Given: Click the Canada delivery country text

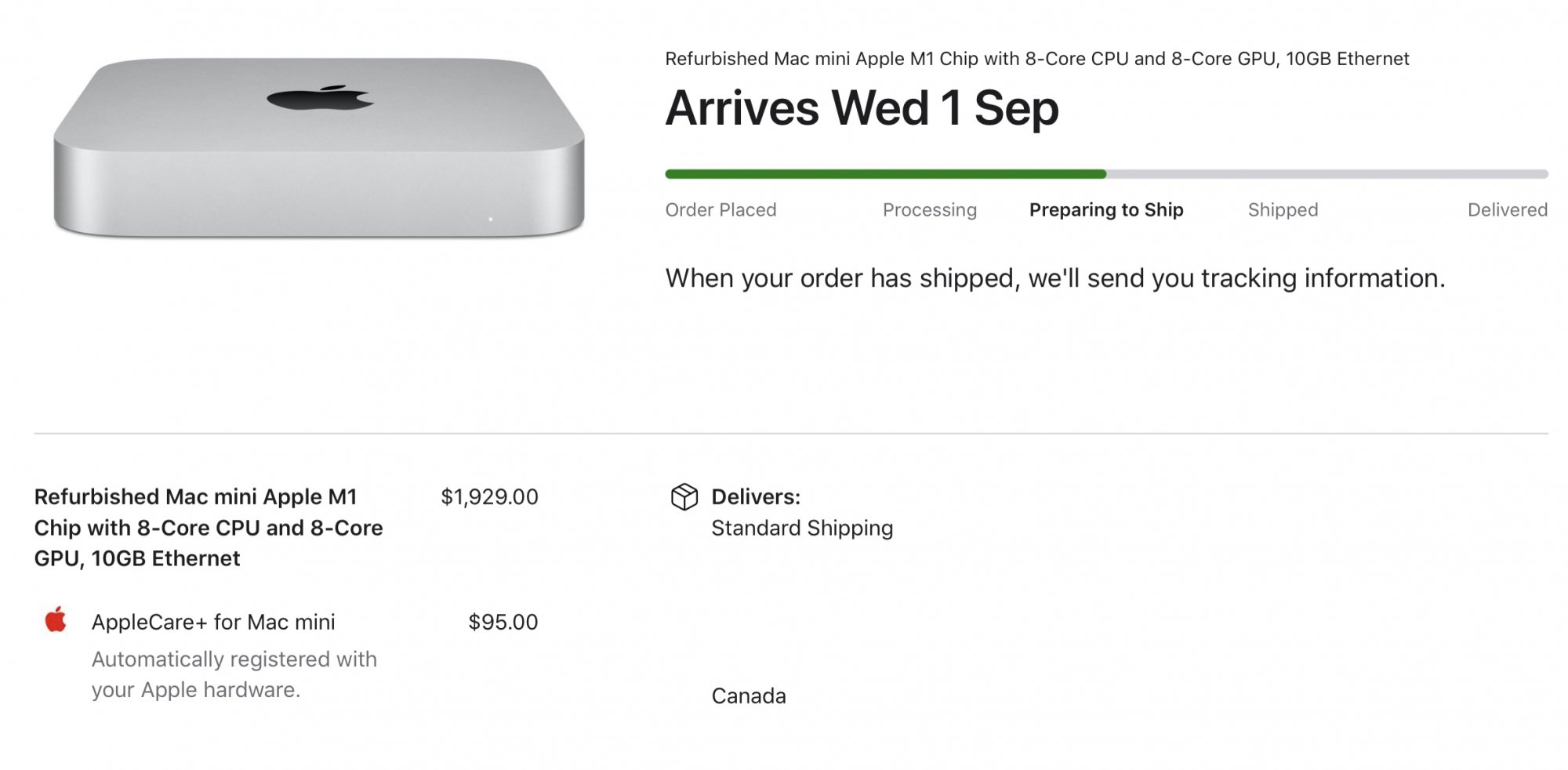Looking at the screenshot, I should point(748,696).
